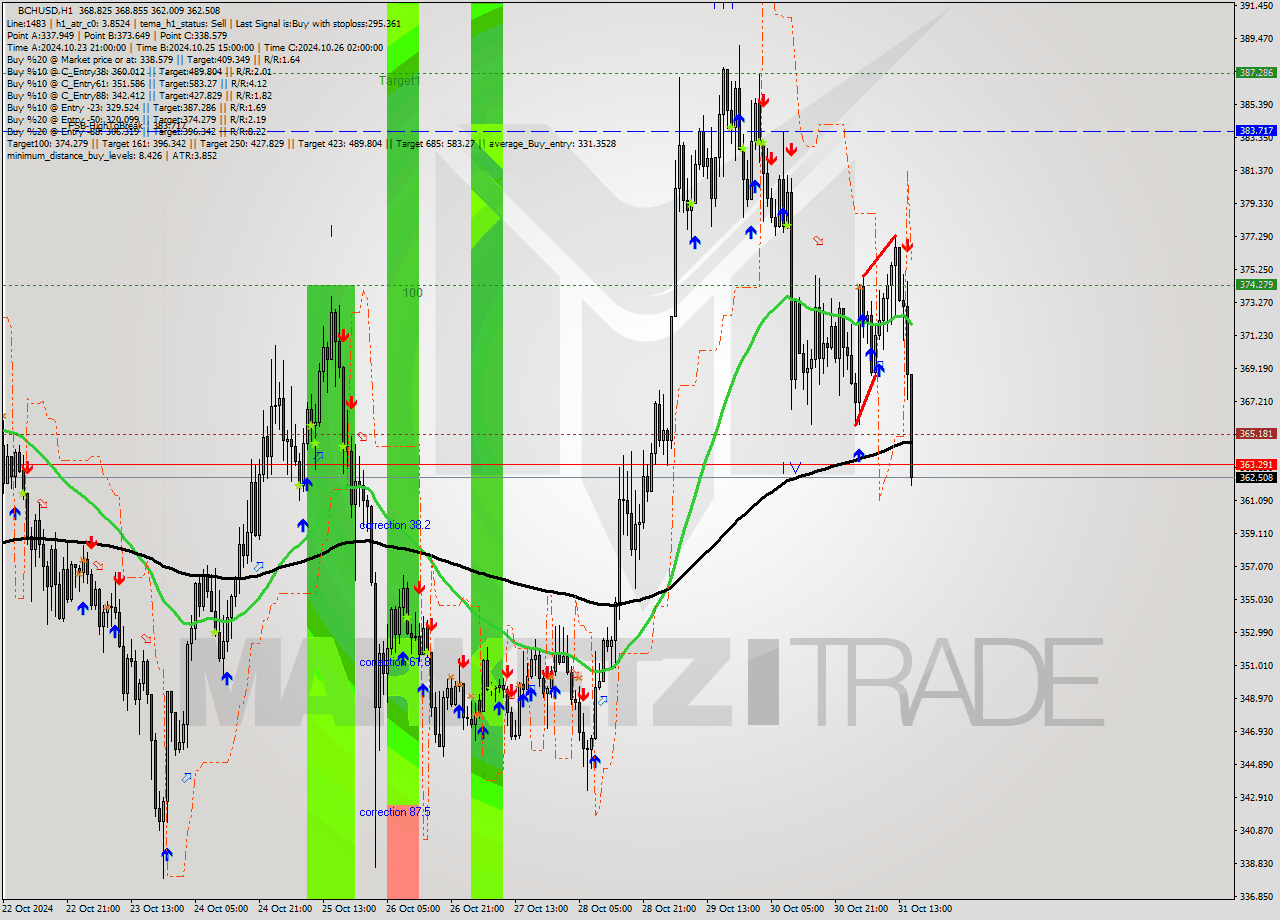Click the 355.030 price axis label
This screenshot has width=1280, height=920.
tap(1256, 600)
